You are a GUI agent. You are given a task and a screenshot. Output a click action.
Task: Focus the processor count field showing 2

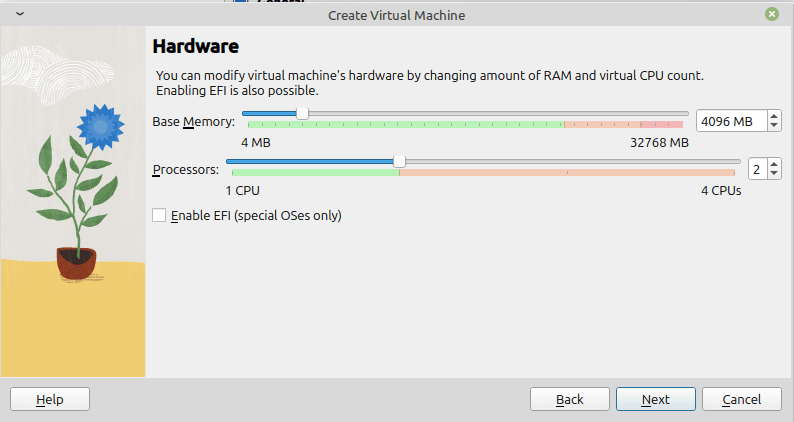coord(758,169)
